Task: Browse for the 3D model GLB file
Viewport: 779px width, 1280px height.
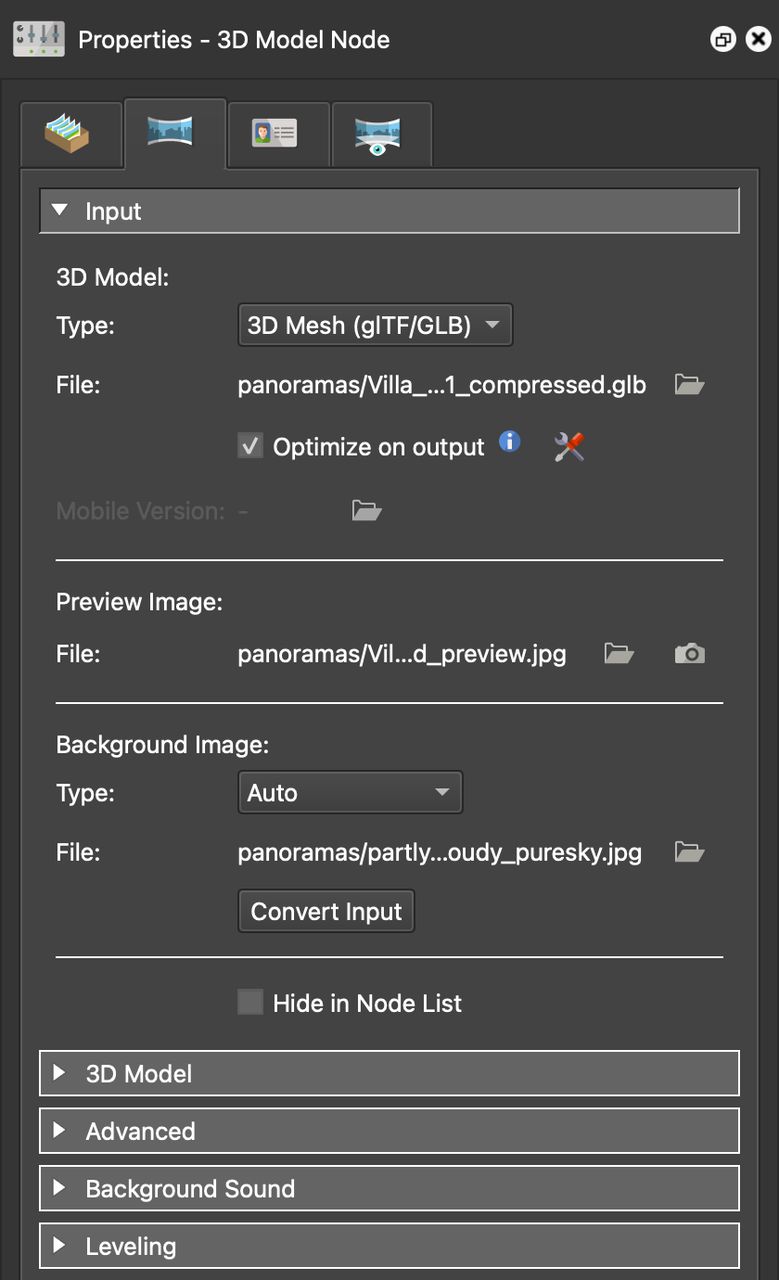Action: 690,385
